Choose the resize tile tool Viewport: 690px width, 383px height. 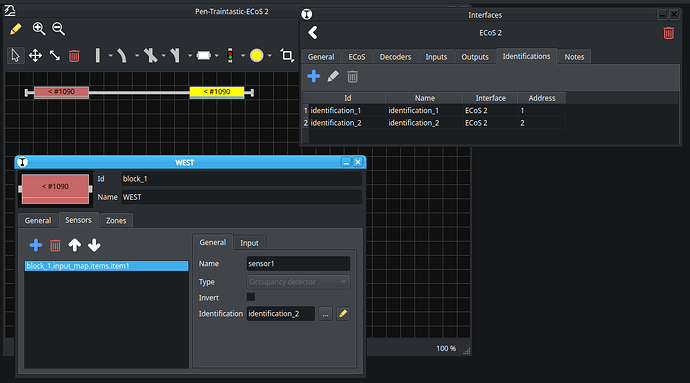(x=55, y=55)
